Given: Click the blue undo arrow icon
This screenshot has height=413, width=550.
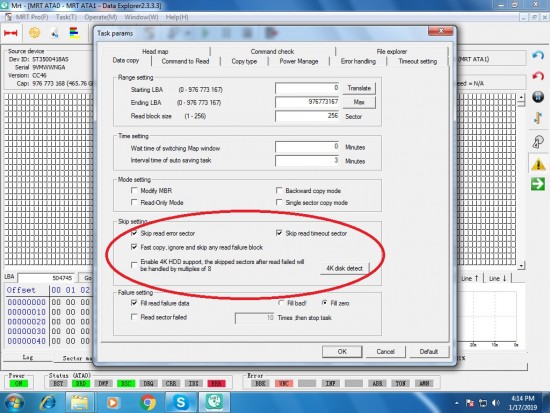Looking at the screenshot, I should click(538, 55).
